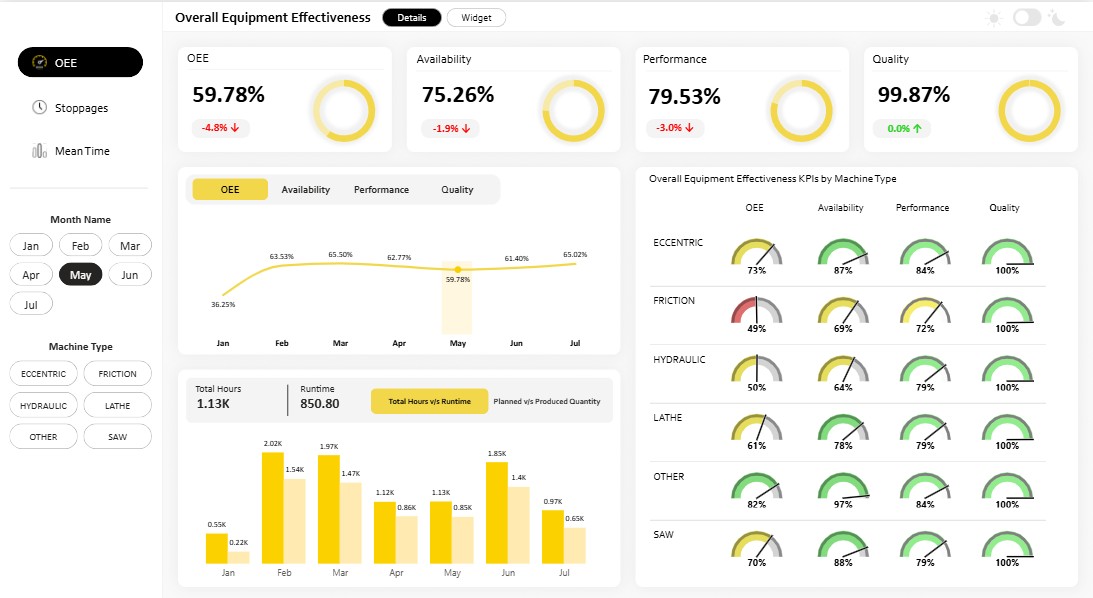Select the Feb month filter
The width and height of the screenshot is (1093, 598).
(80, 245)
